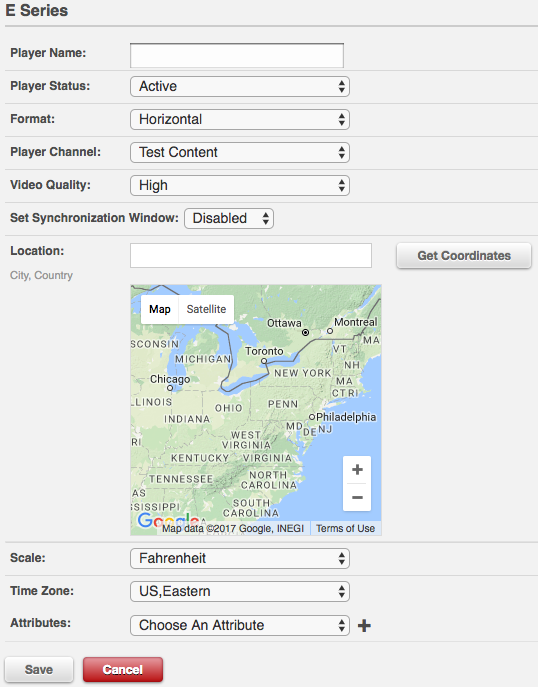Click the Ottawa marker on the map
This screenshot has height=687, width=538.
[x=305, y=333]
